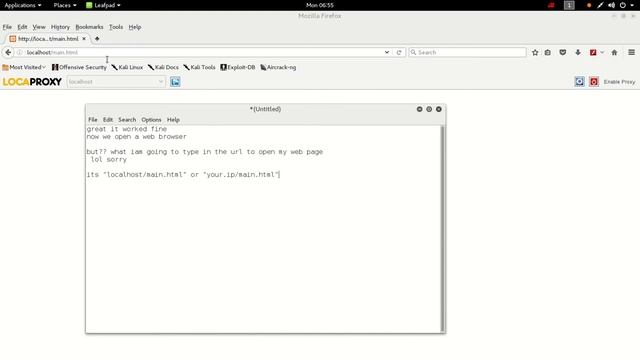
Task: Click Enable Proxy button
Action: coord(619,82)
